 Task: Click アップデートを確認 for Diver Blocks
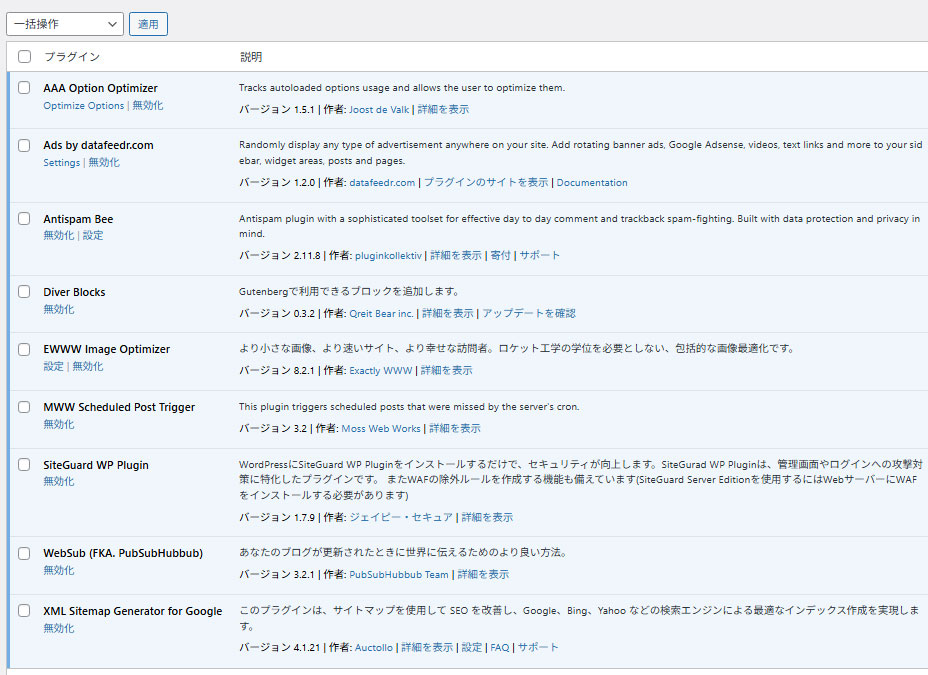tap(529, 313)
